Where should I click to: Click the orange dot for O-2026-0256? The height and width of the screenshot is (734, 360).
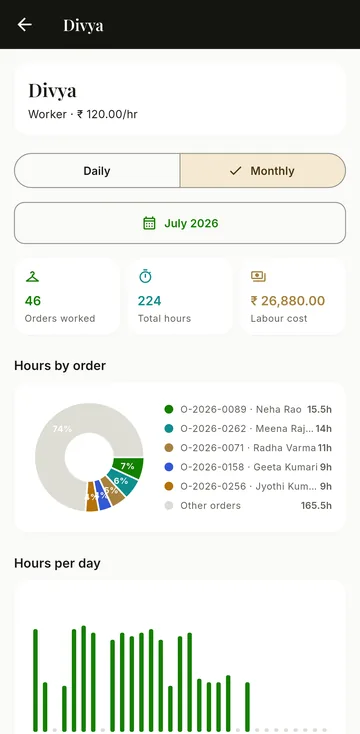[169, 486]
